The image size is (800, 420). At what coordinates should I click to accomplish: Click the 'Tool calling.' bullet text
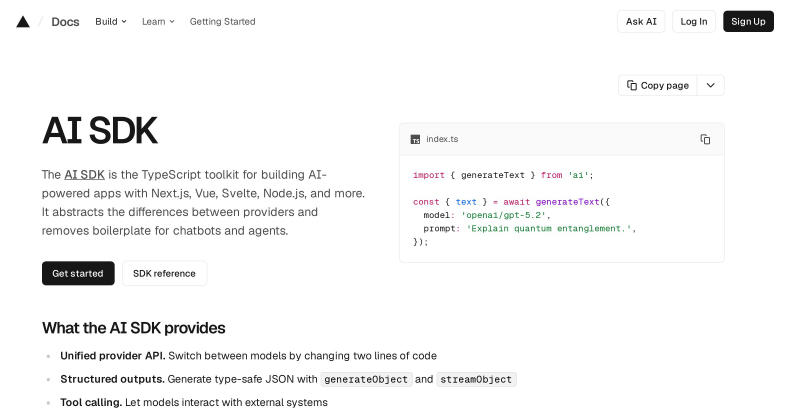tap(91, 402)
